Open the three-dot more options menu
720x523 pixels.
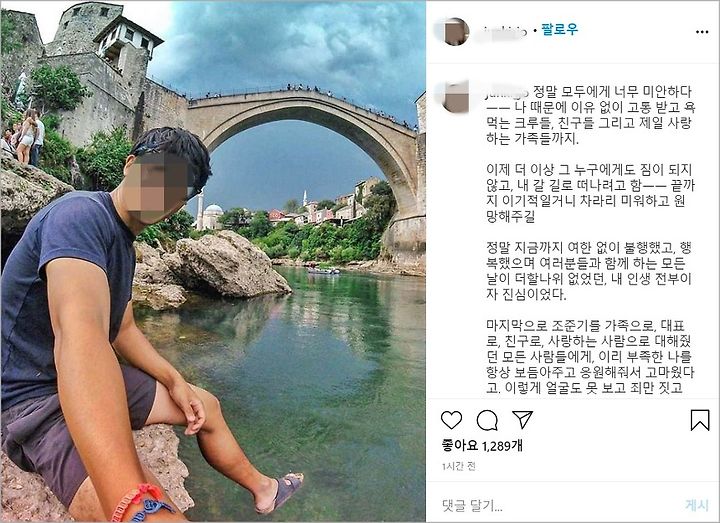[702, 32]
